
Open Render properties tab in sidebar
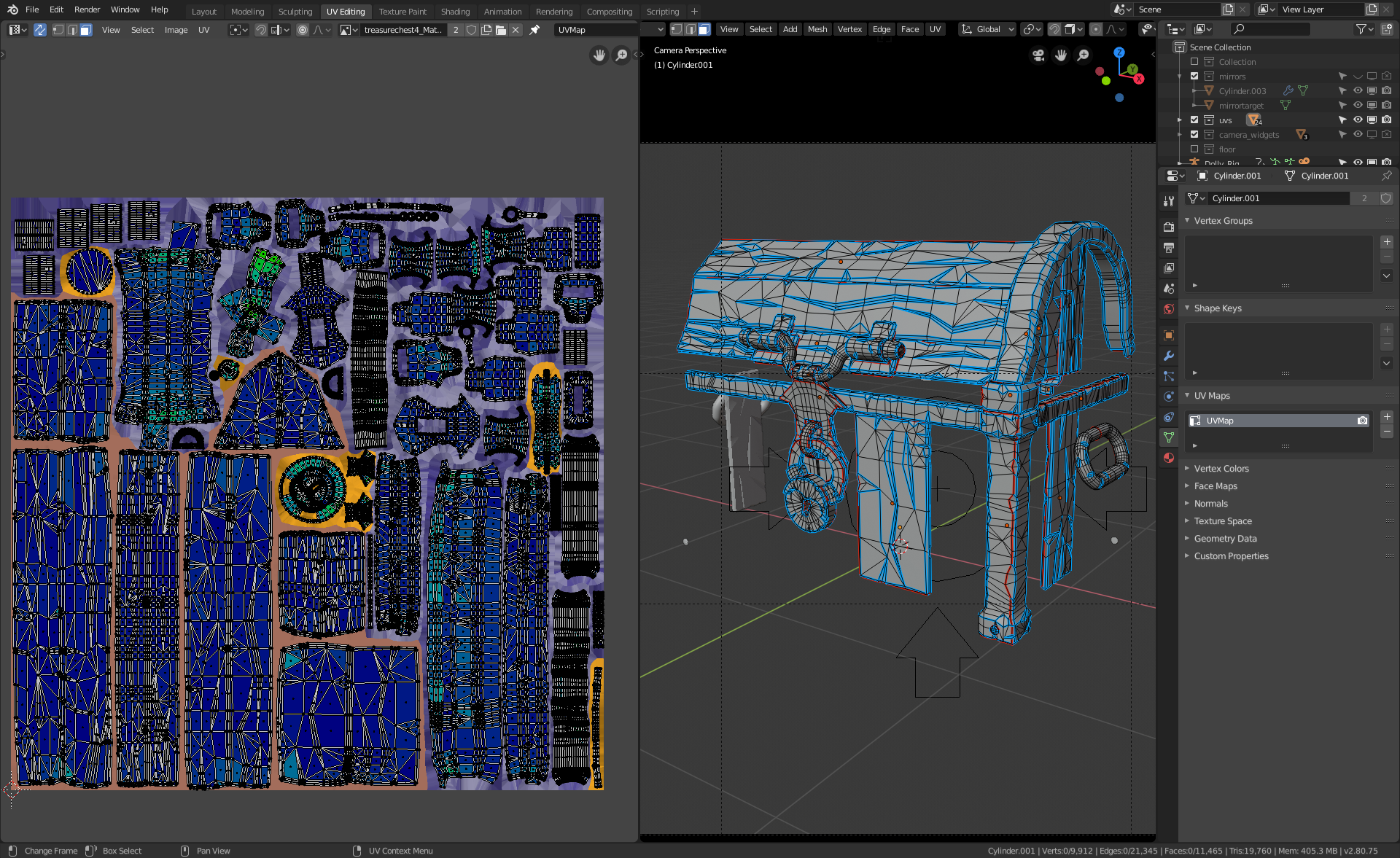[x=1169, y=227]
